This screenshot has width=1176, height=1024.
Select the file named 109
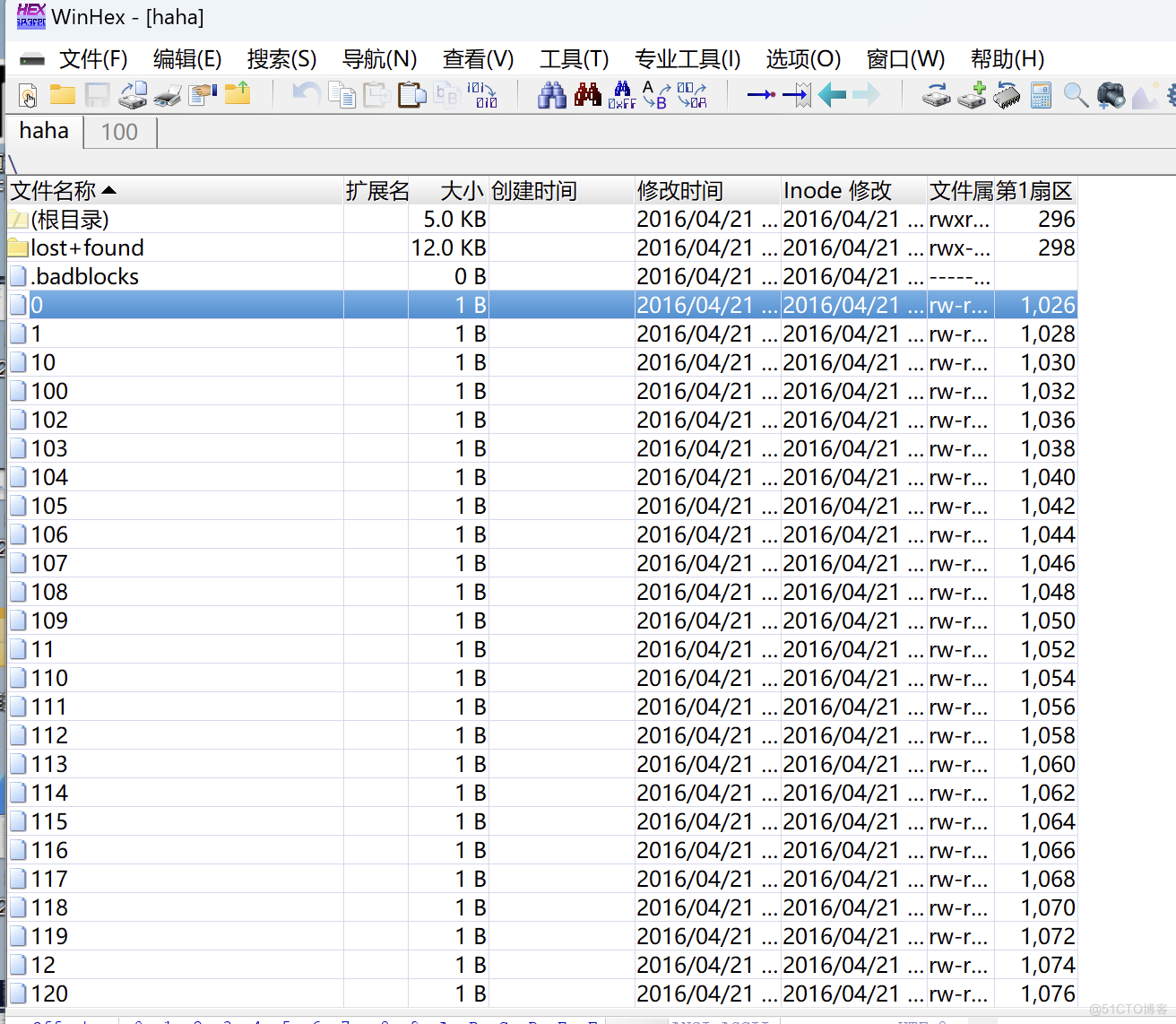[x=542, y=620]
